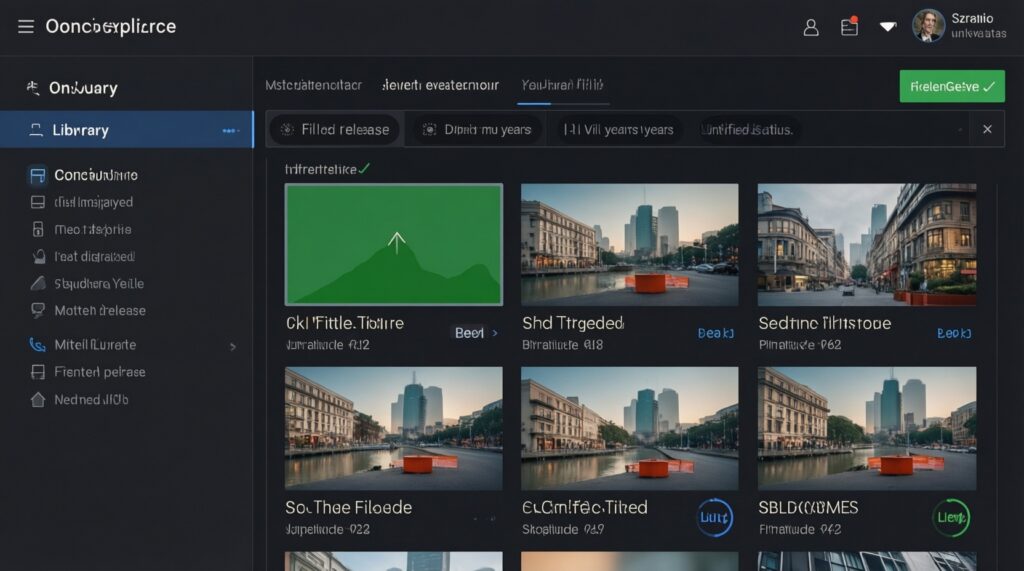
Task: Open the hamburger menu
Action: click(25, 26)
